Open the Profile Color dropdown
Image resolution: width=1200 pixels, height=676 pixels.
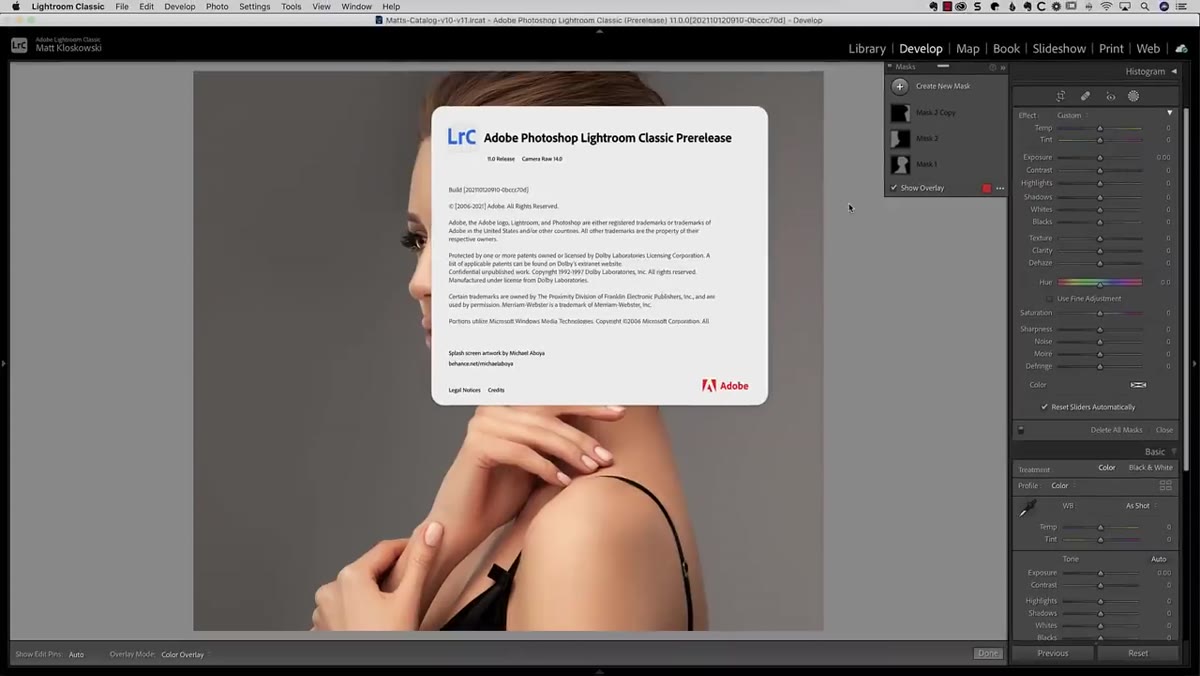pos(1062,486)
